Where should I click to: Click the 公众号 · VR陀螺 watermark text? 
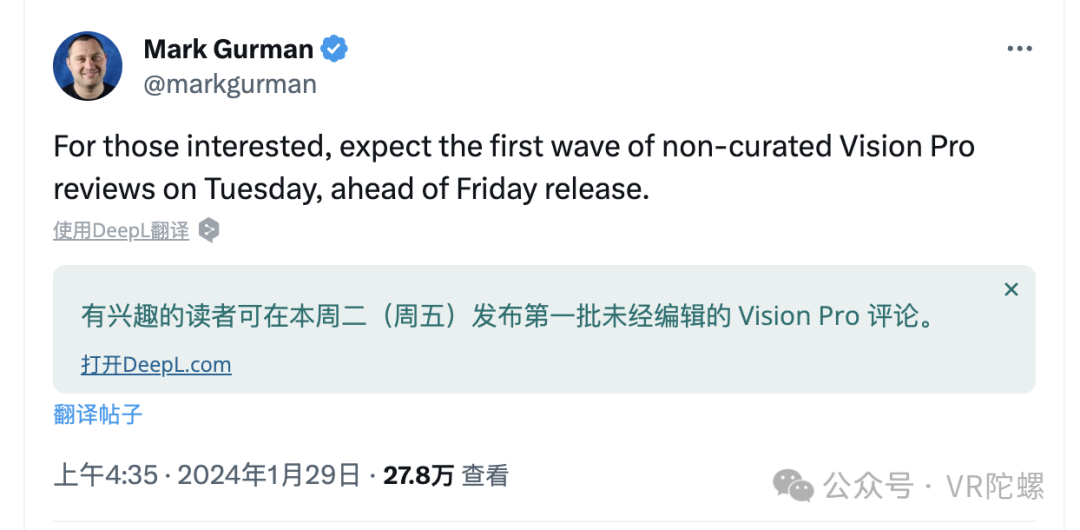934,486
